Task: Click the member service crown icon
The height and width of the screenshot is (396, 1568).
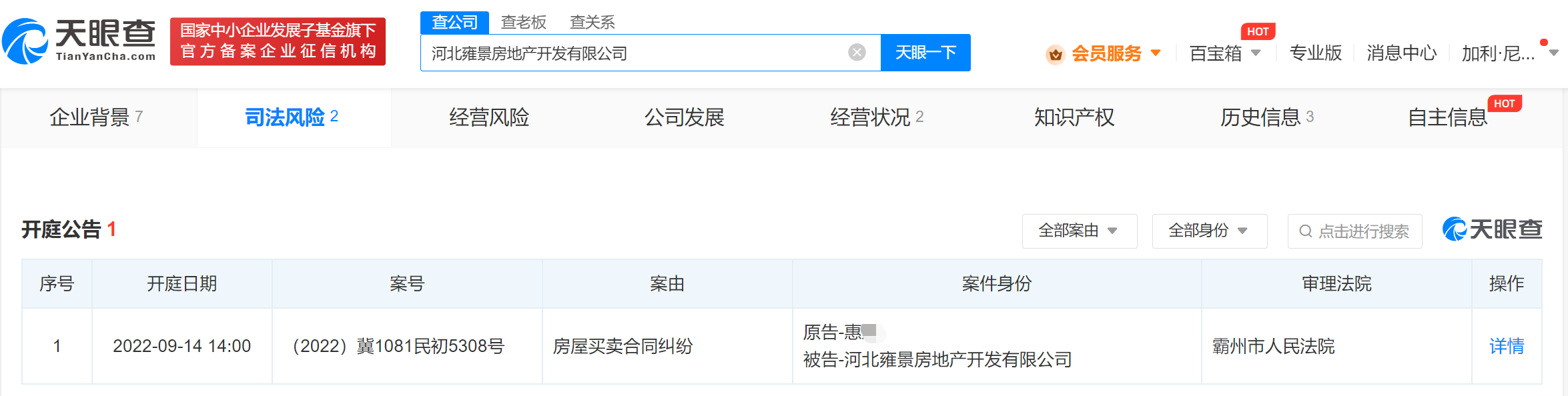Action: tap(1055, 54)
